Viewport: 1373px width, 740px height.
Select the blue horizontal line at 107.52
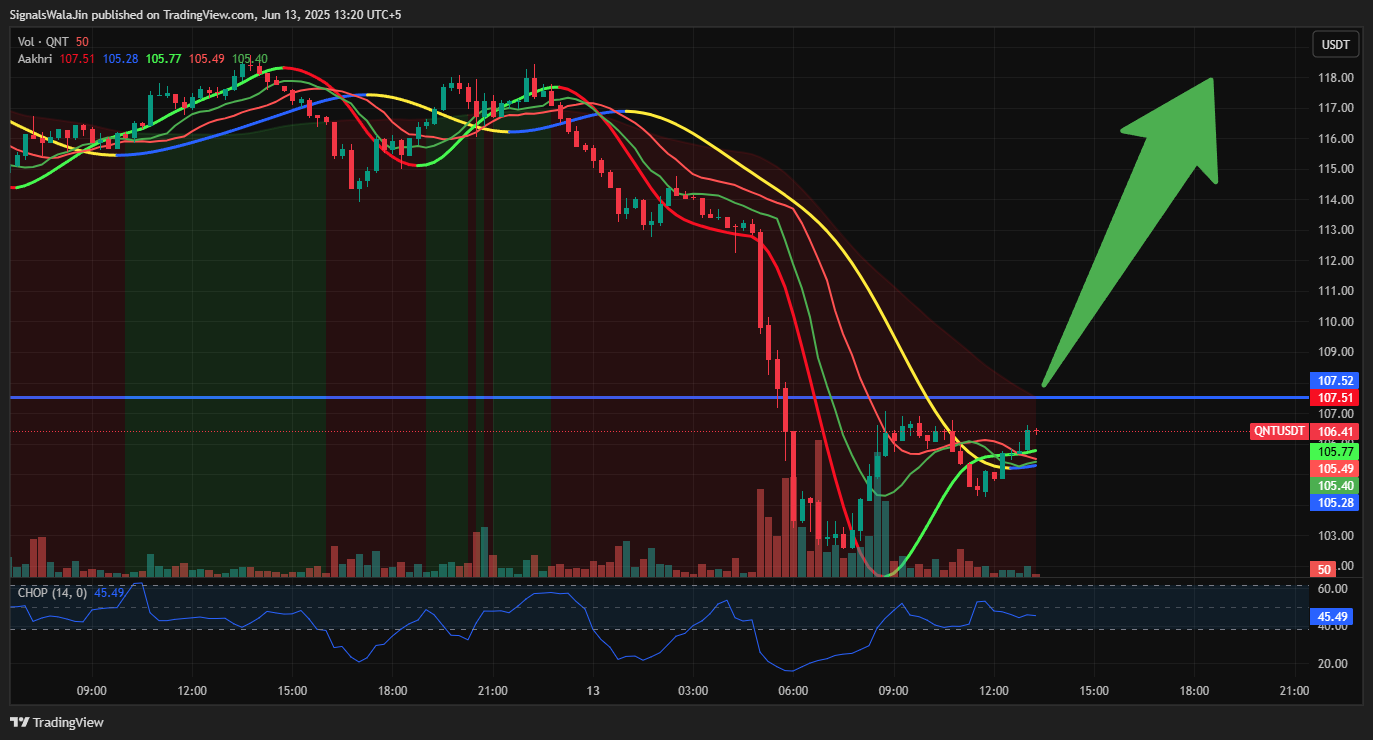pos(659,397)
